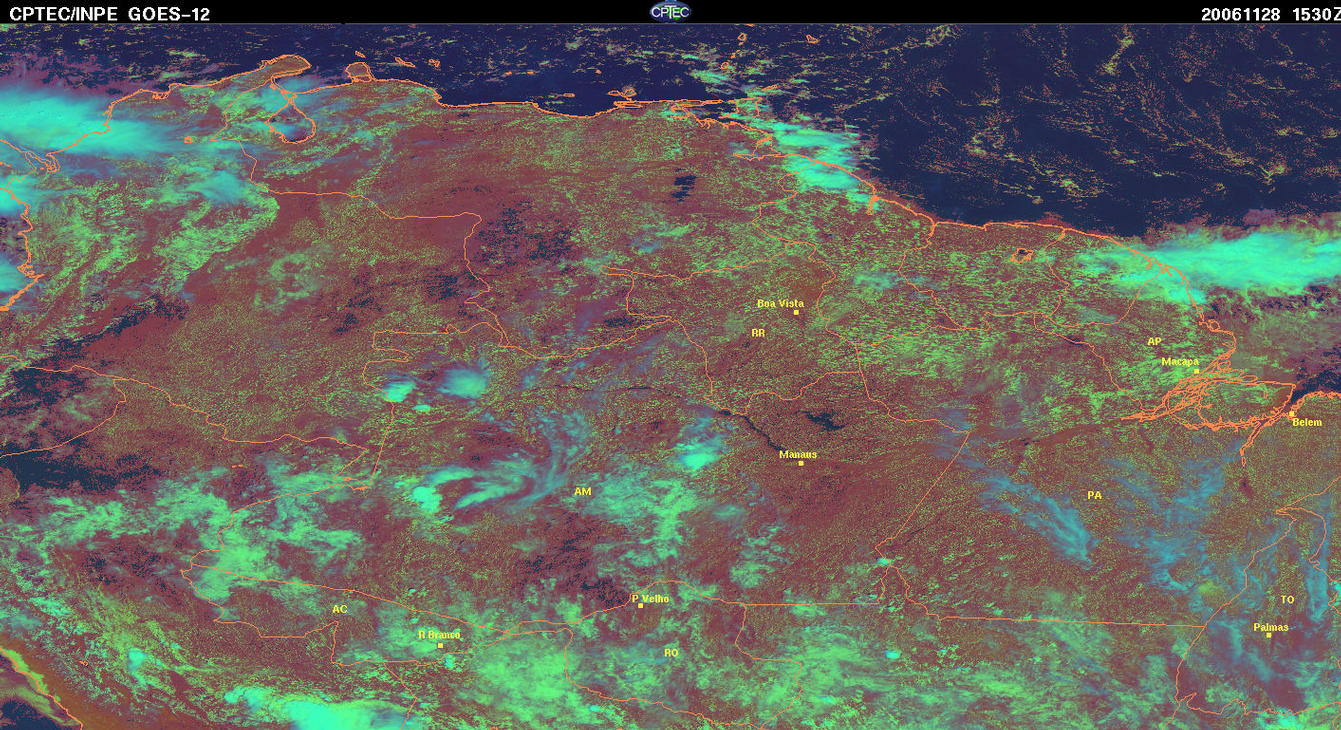The height and width of the screenshot is (730, 1341).
Task: Click the Manaus city label
Action: (798, 454)
